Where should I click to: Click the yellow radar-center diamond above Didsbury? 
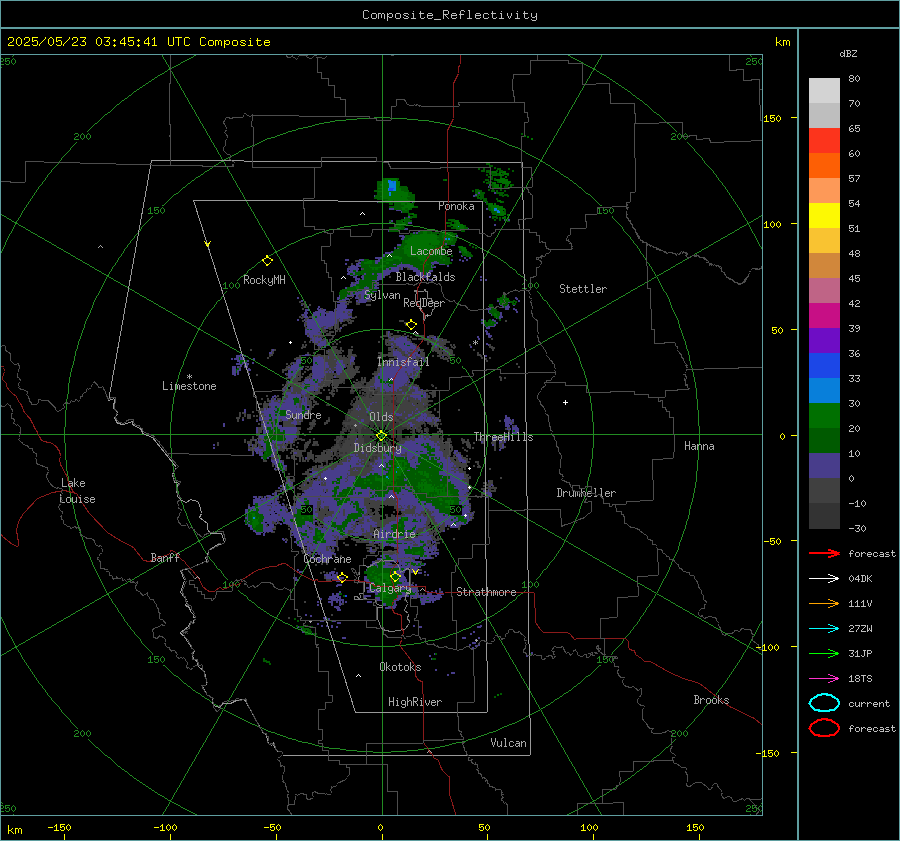(381, 436)
